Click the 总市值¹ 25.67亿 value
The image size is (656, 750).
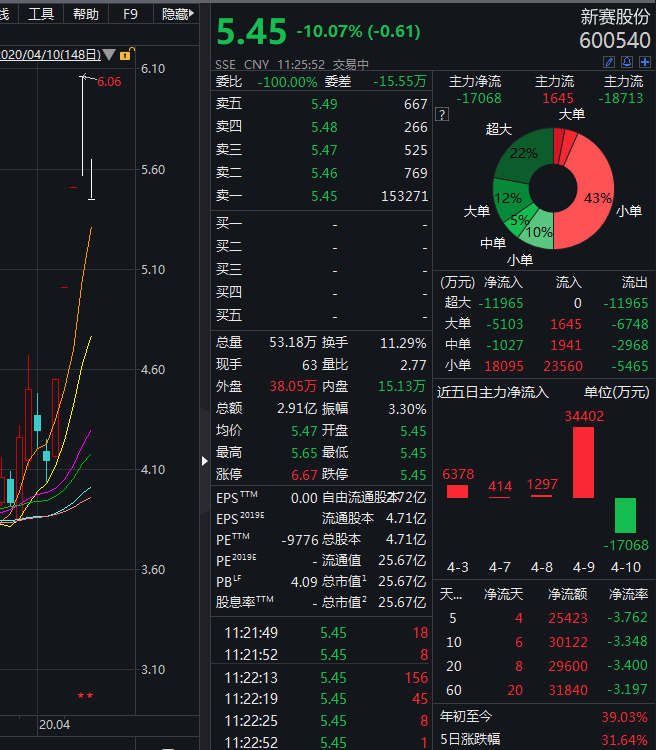pyautogui.click(x=402, y=581)
